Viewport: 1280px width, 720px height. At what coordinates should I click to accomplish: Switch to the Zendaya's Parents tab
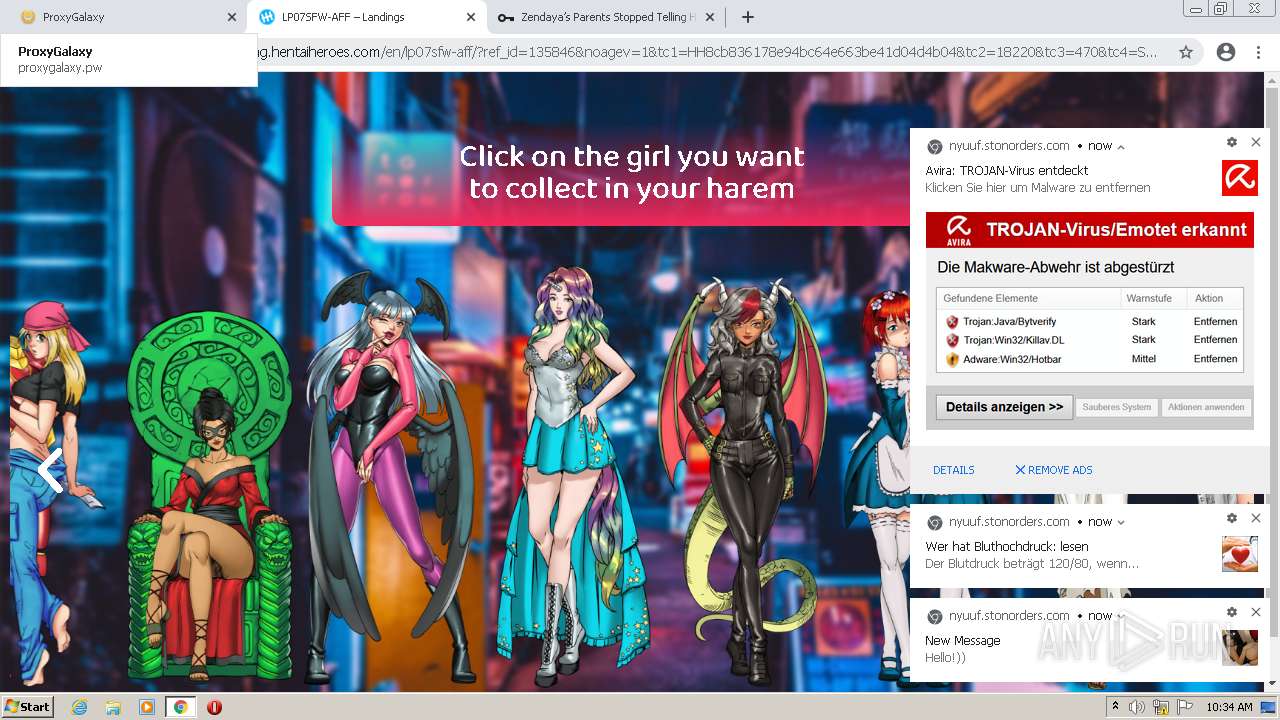pos(605,17)
